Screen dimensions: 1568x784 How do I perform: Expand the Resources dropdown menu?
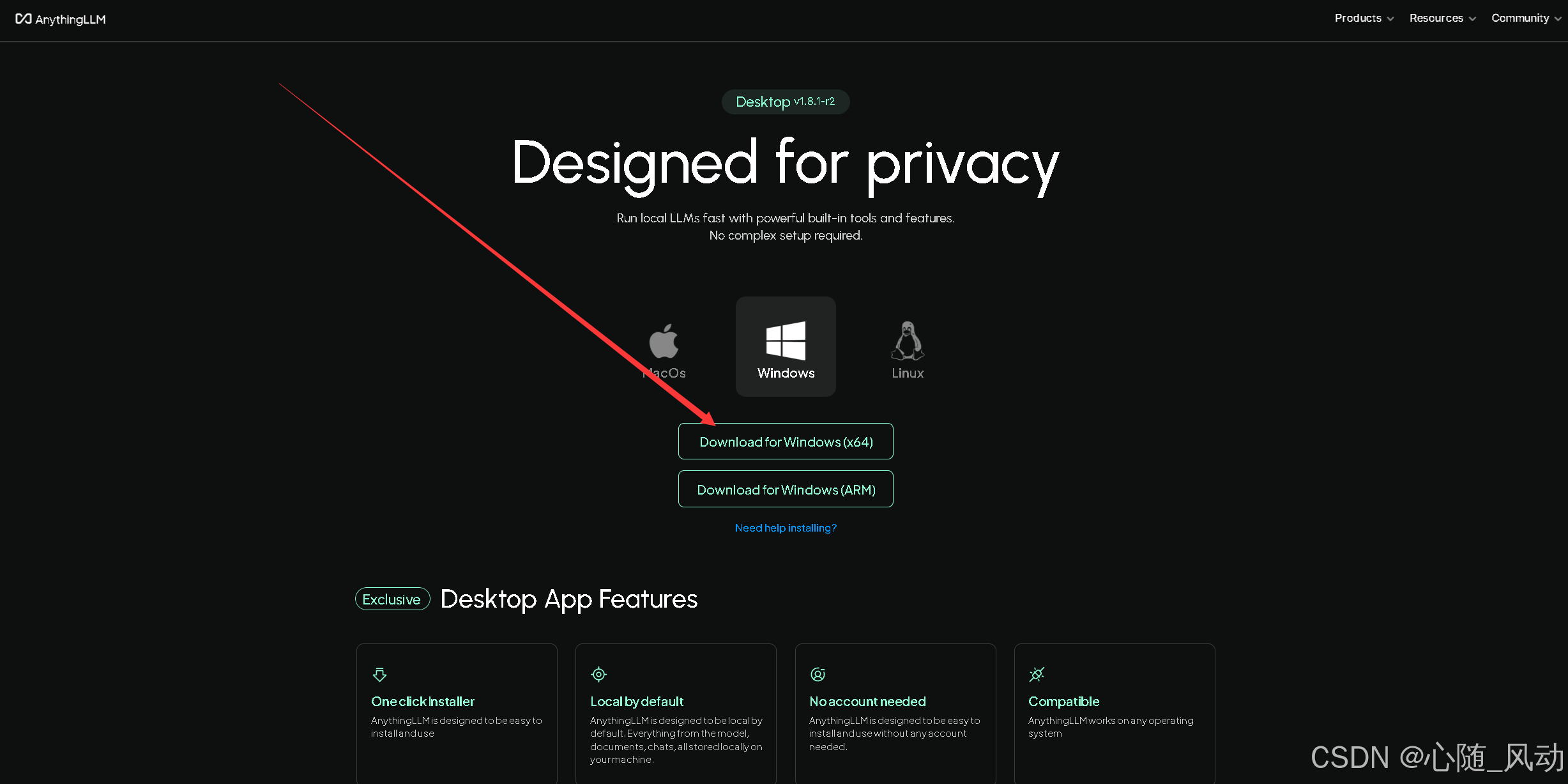[x=1442, y=19]
